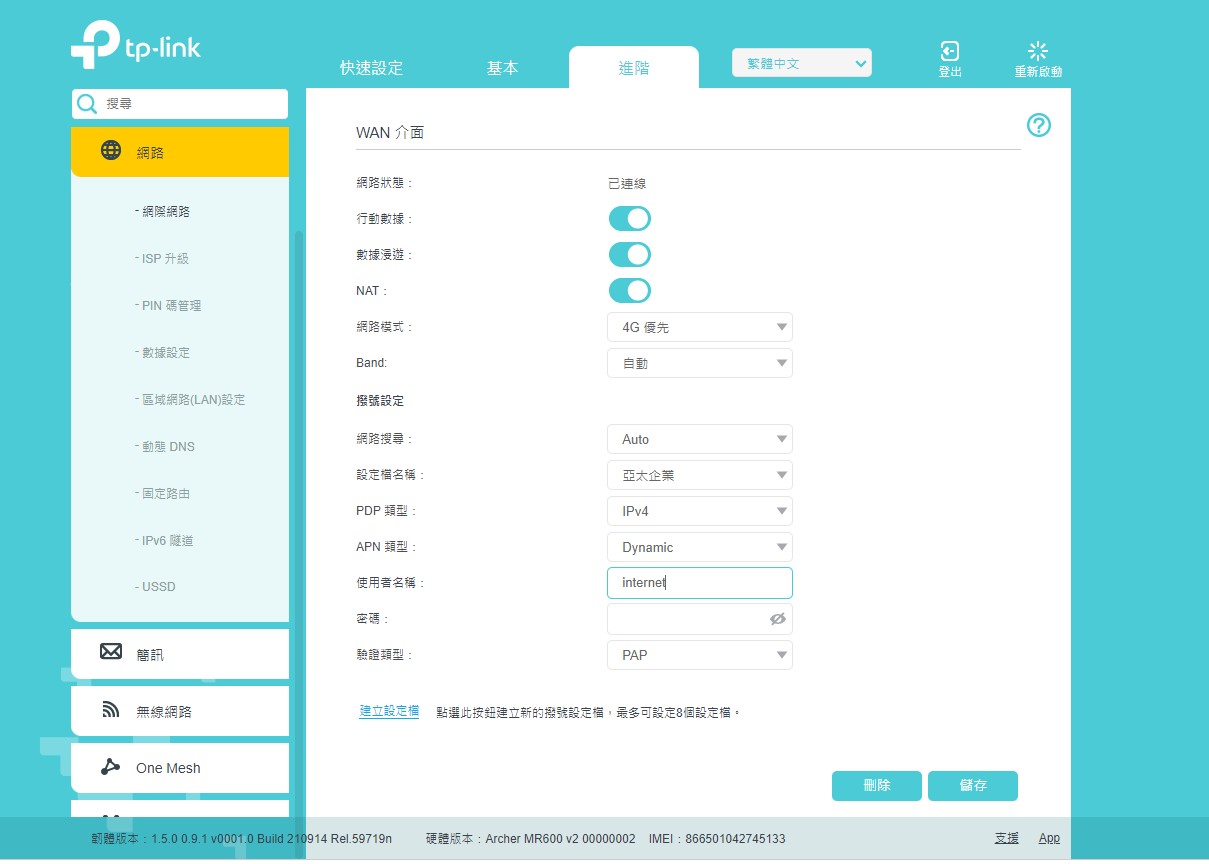Select 固定路由 submenu item
1209x864 pixels.
tap(164, 493)
